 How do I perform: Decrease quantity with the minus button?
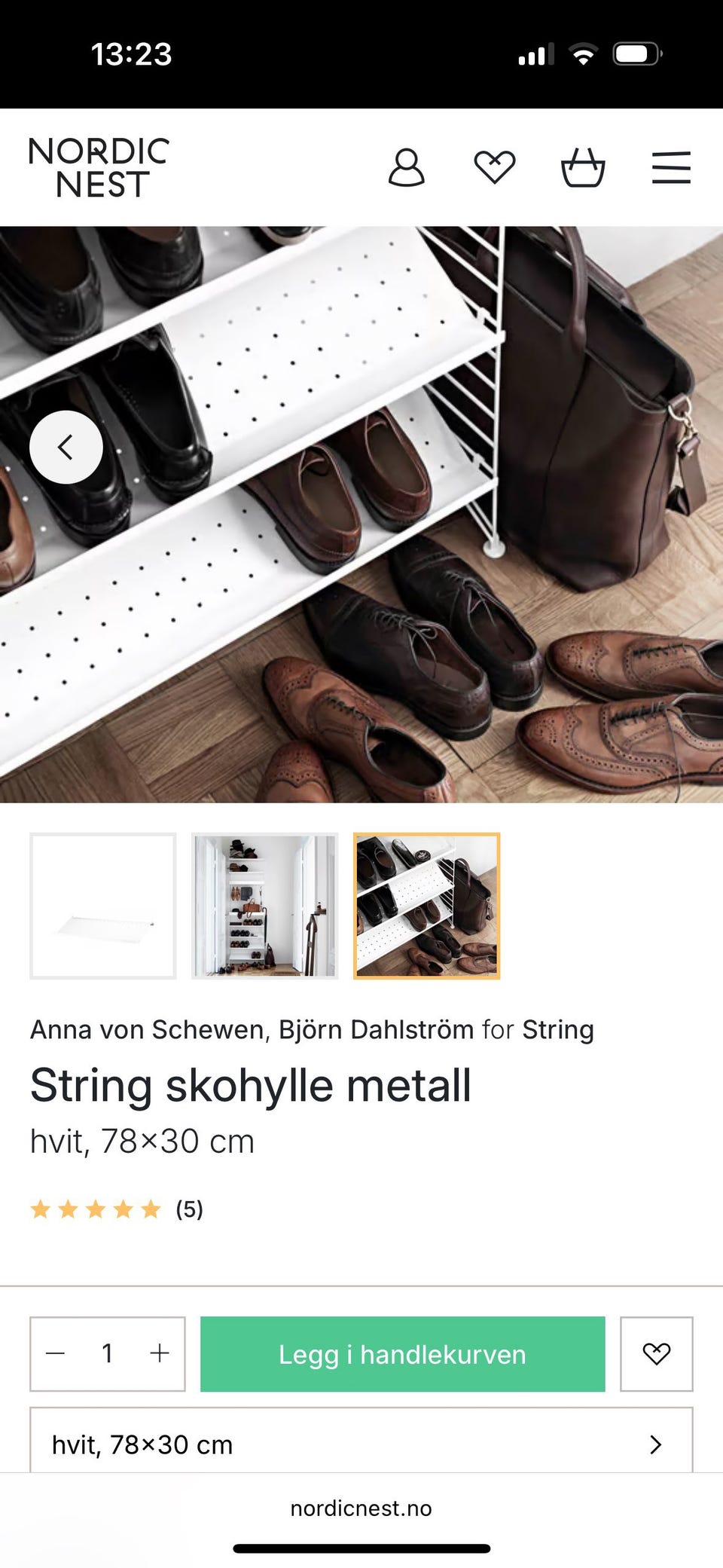tap(56, 1354)
